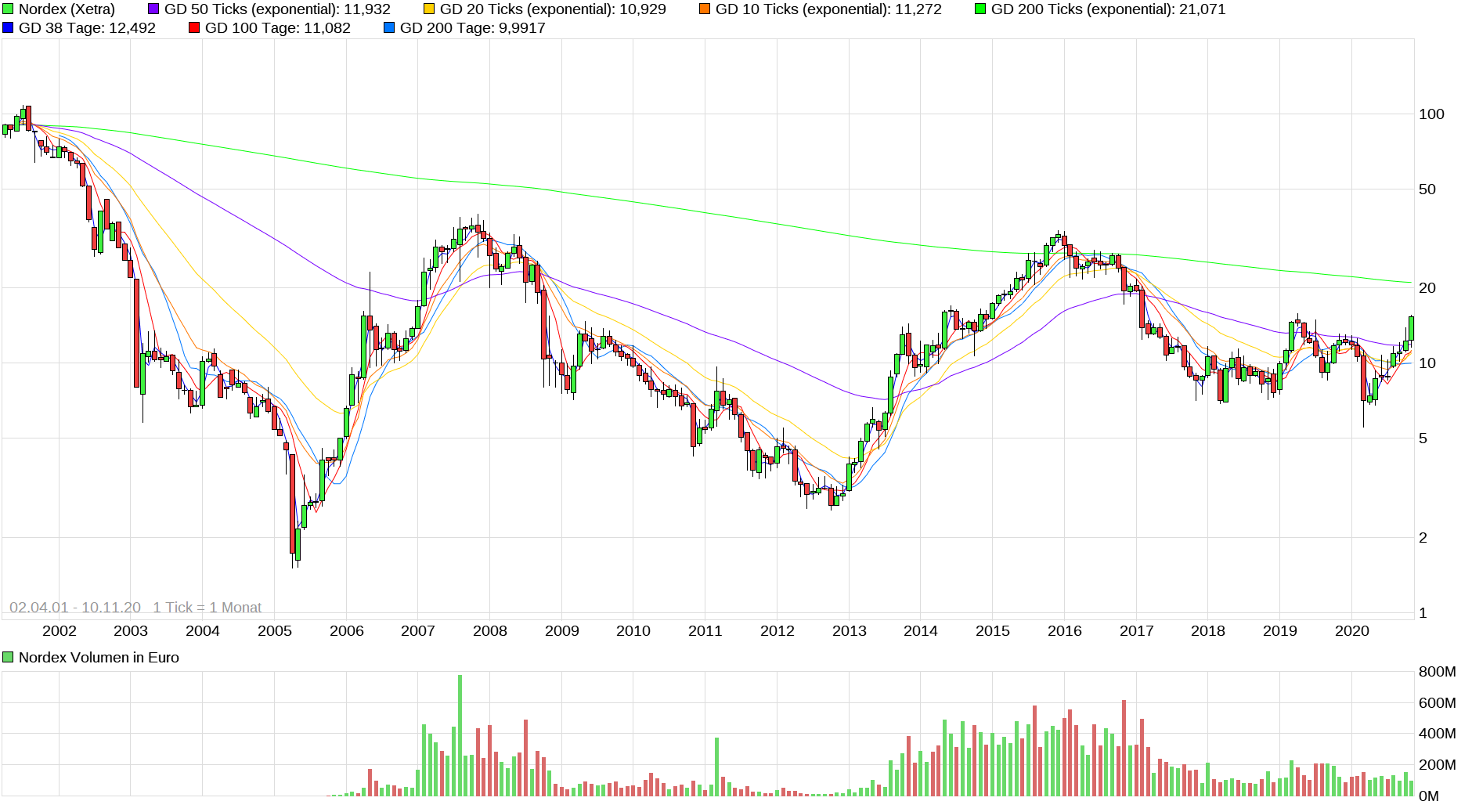Click the 2012 year label on time axis

[x=777, y=631]
